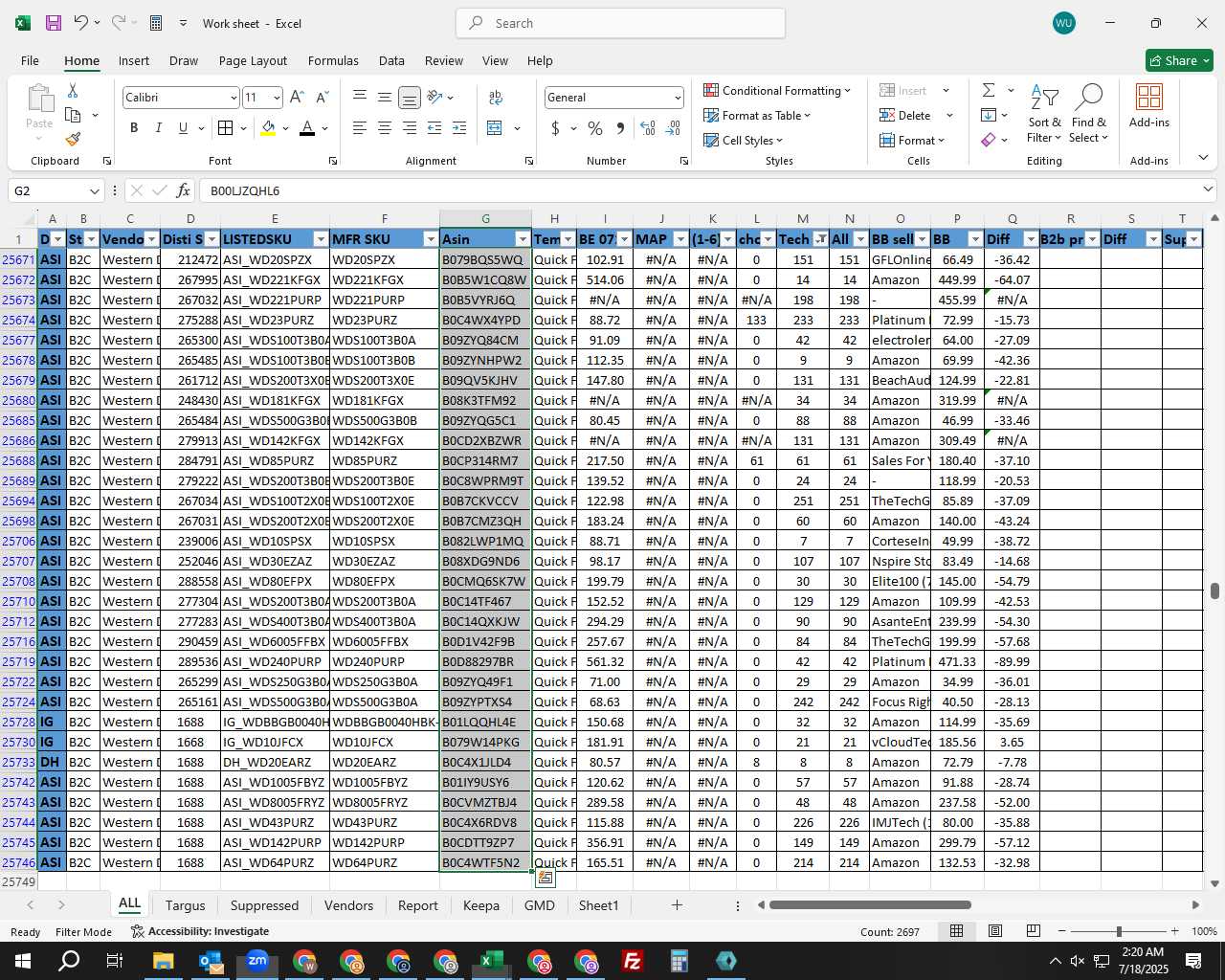Click the Font Color A swatch

tap(307, 127)
